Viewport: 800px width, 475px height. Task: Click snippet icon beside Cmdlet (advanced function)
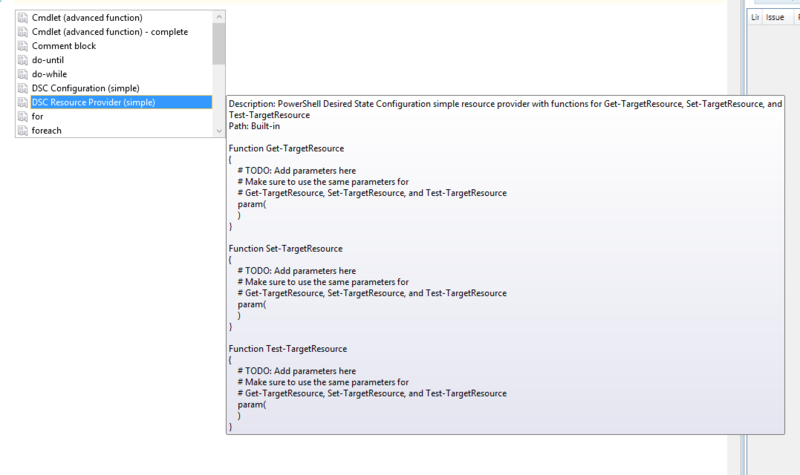point(22,18)
